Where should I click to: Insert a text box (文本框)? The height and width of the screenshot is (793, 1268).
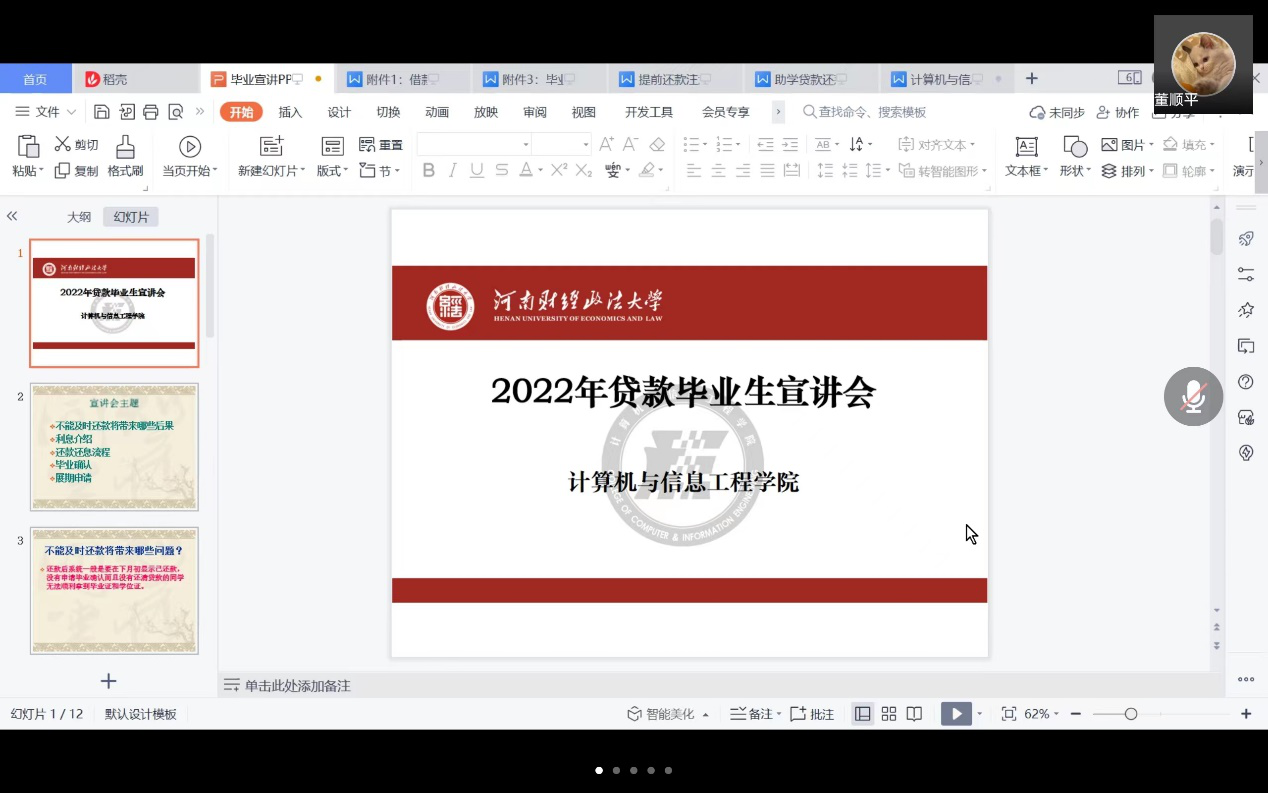[x=1026, y=148]
